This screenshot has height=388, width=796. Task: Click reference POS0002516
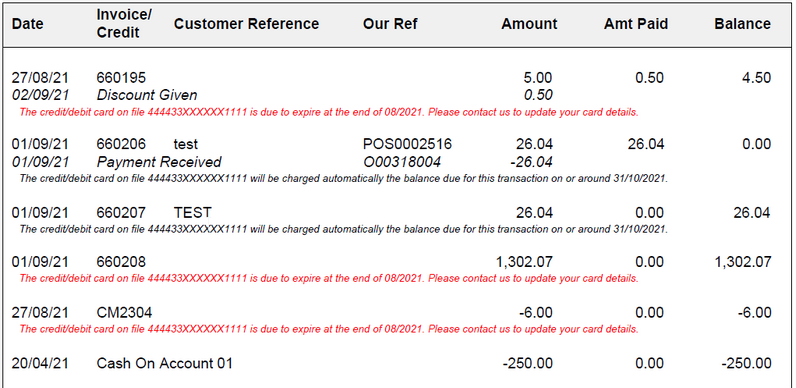(407, 144)
